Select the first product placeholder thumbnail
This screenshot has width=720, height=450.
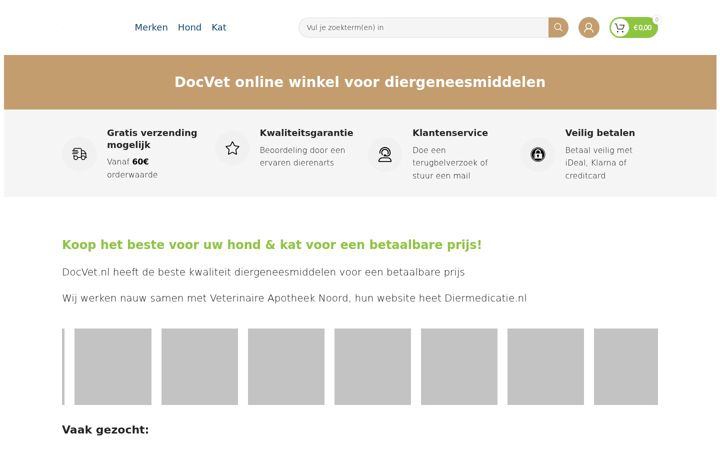[x=113, y=366]
